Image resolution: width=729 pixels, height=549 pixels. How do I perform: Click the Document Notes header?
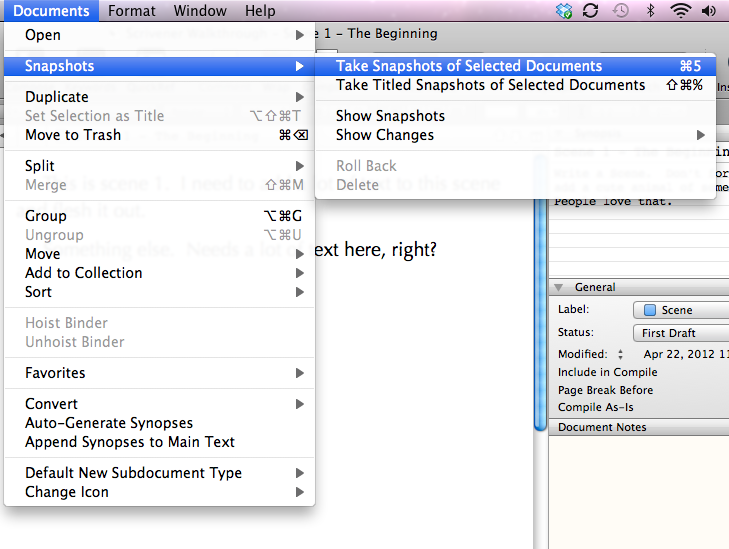coord(639,427)
